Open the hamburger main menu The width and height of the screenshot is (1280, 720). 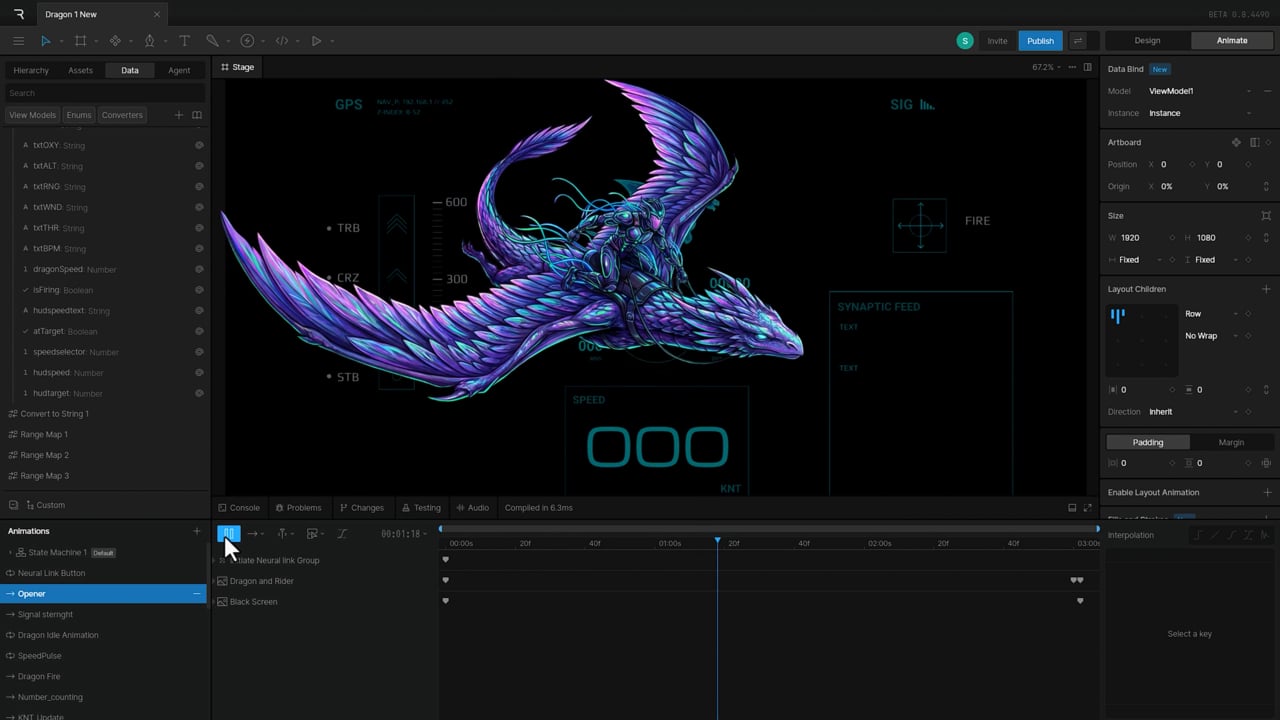click(x=18, y=41)
